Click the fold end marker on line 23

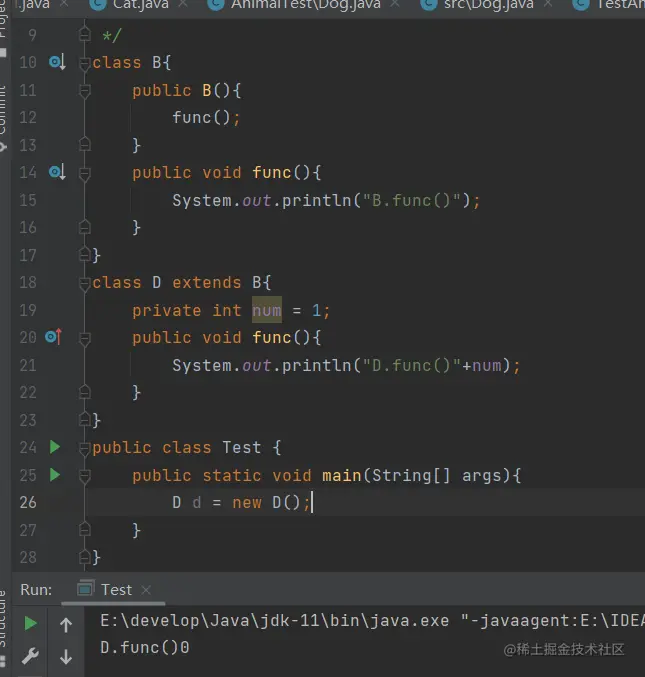[x=85, y=419]
